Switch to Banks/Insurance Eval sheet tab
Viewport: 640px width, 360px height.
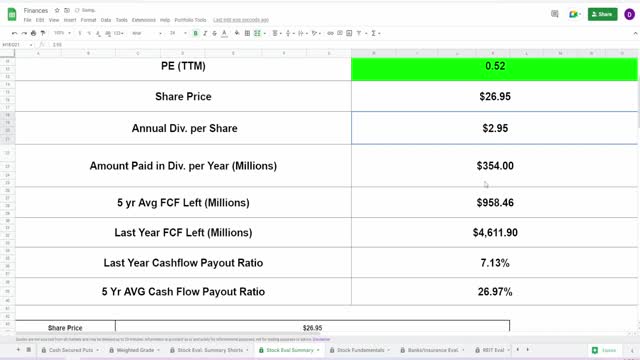pyautogui.click(x=433, y=350)
